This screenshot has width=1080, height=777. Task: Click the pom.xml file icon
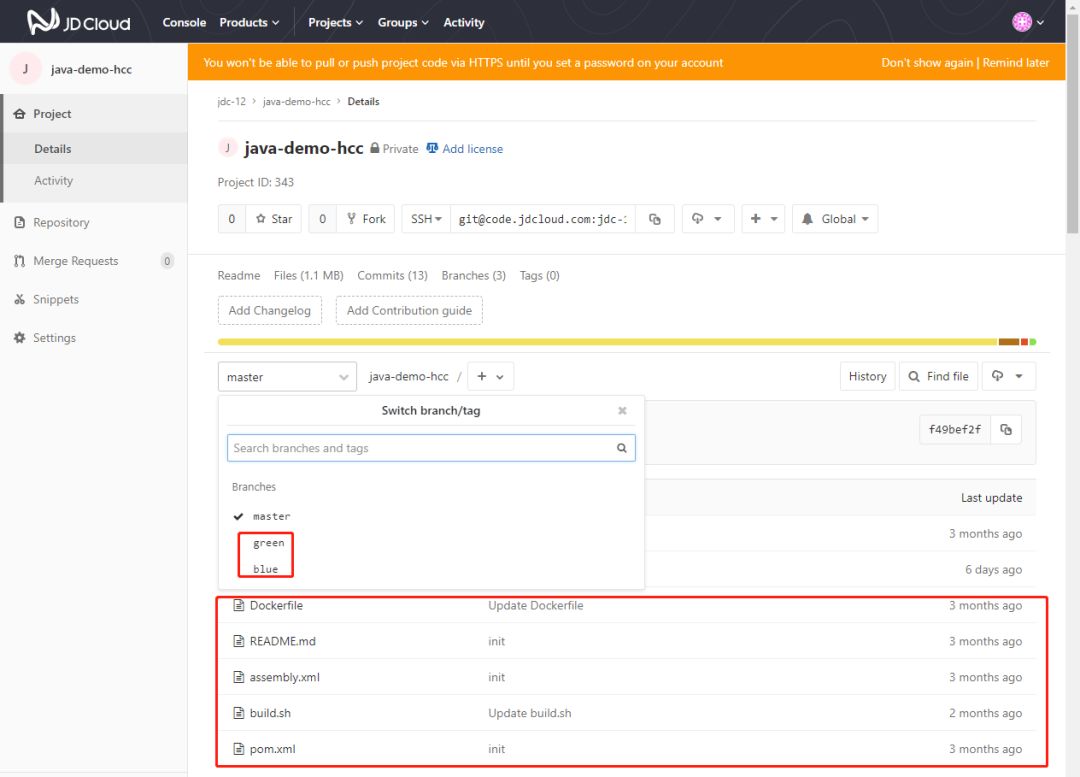[238, 749]
